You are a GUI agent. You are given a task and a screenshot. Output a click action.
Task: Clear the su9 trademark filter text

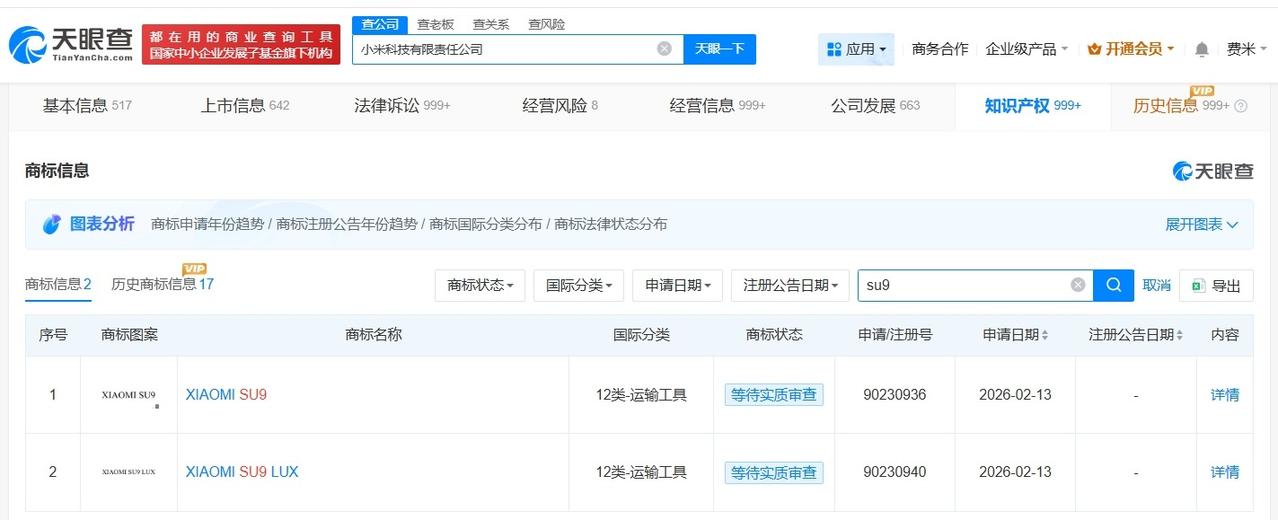[1077, 285]
